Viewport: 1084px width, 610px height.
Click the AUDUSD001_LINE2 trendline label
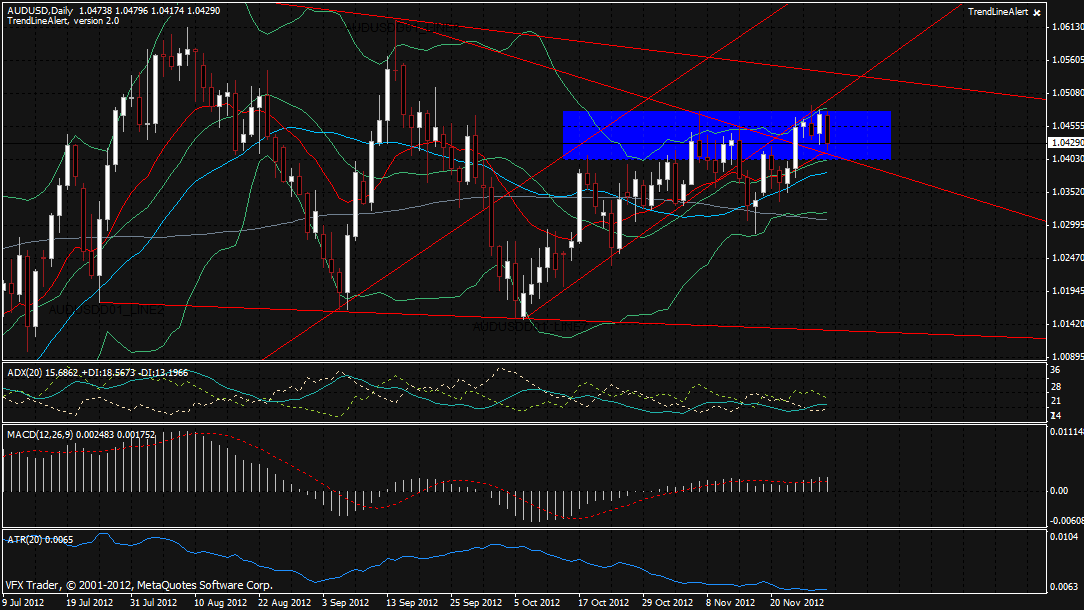click(108, 311)
